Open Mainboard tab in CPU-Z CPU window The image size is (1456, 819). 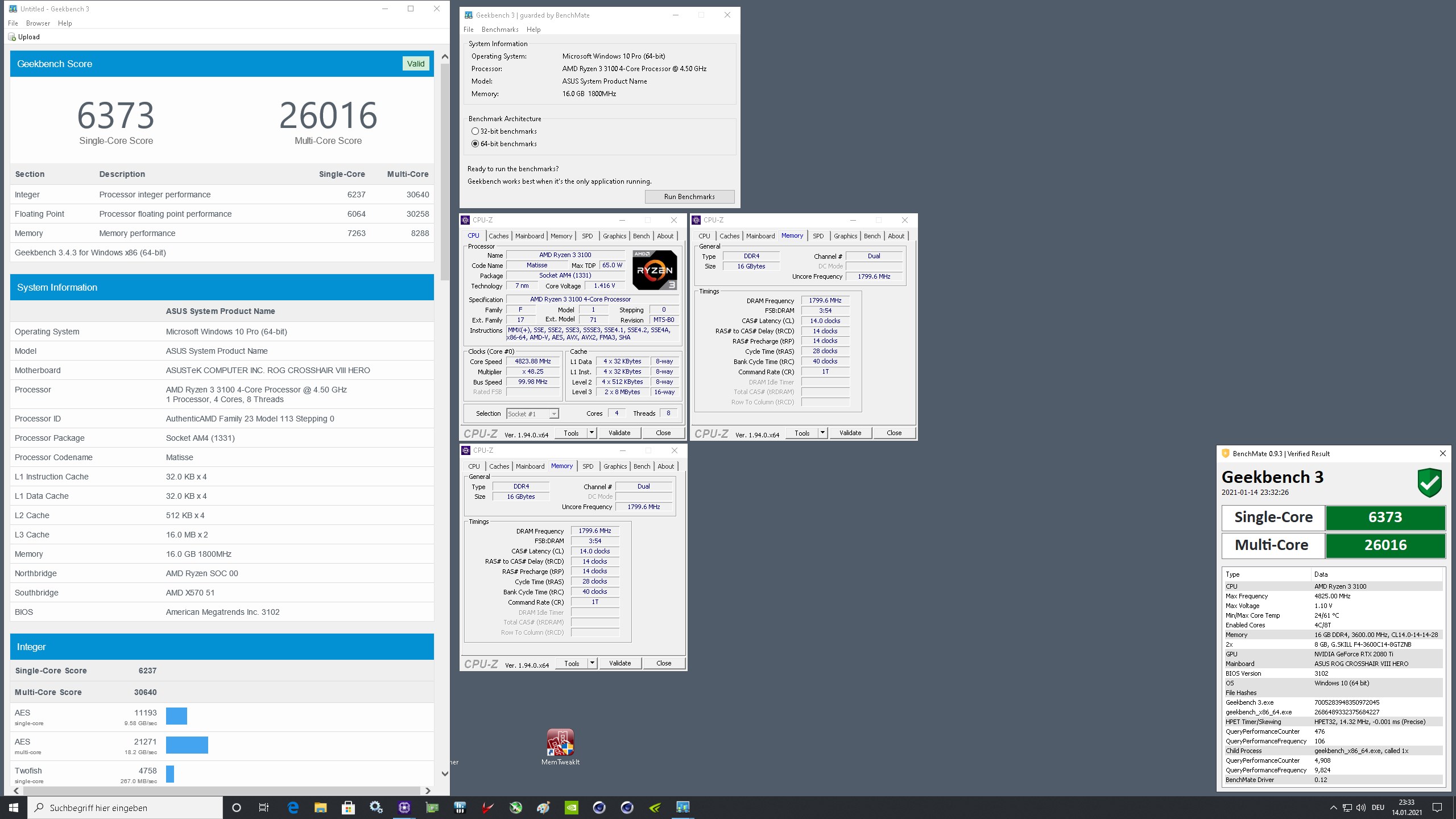[530, 236]
